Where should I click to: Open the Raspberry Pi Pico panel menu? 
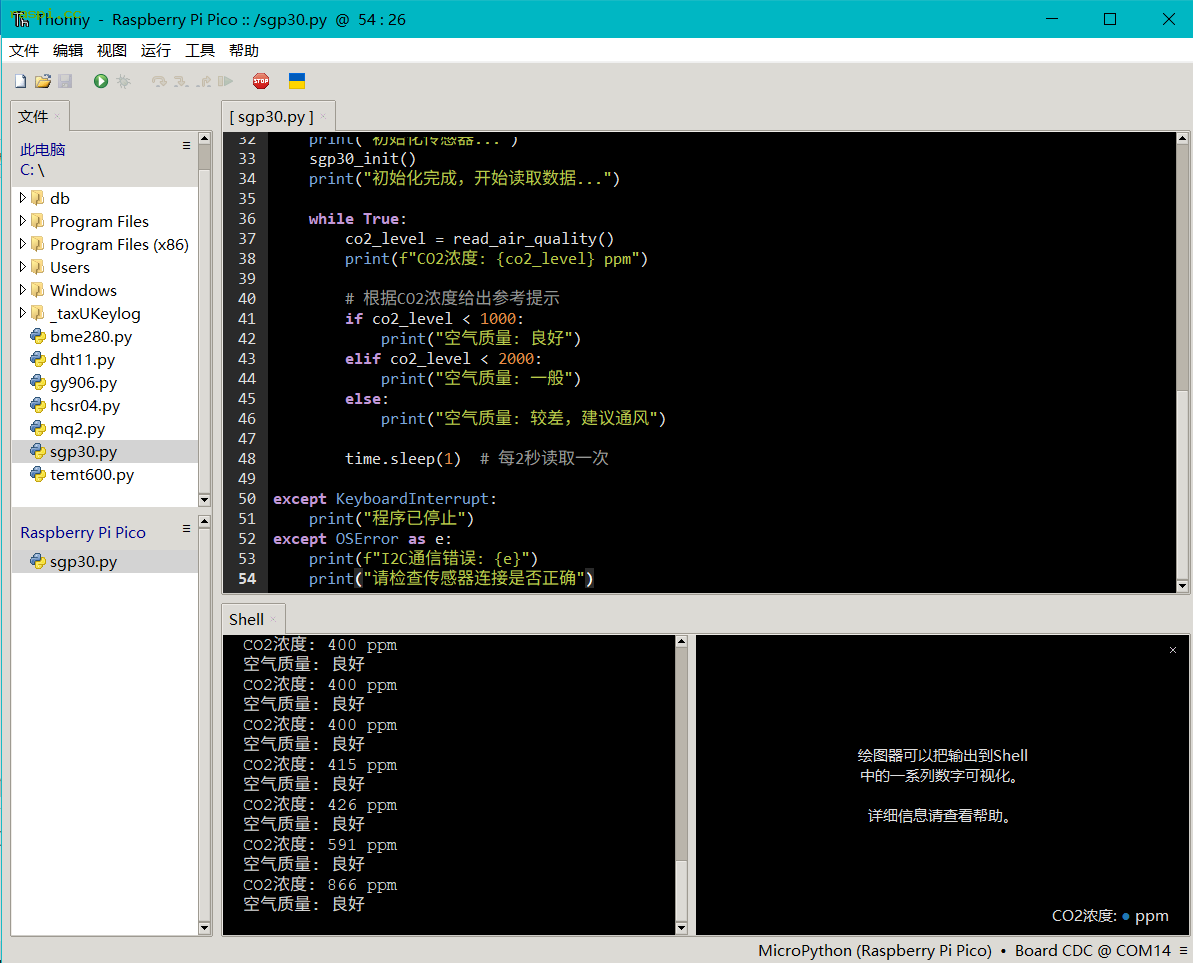186,529
